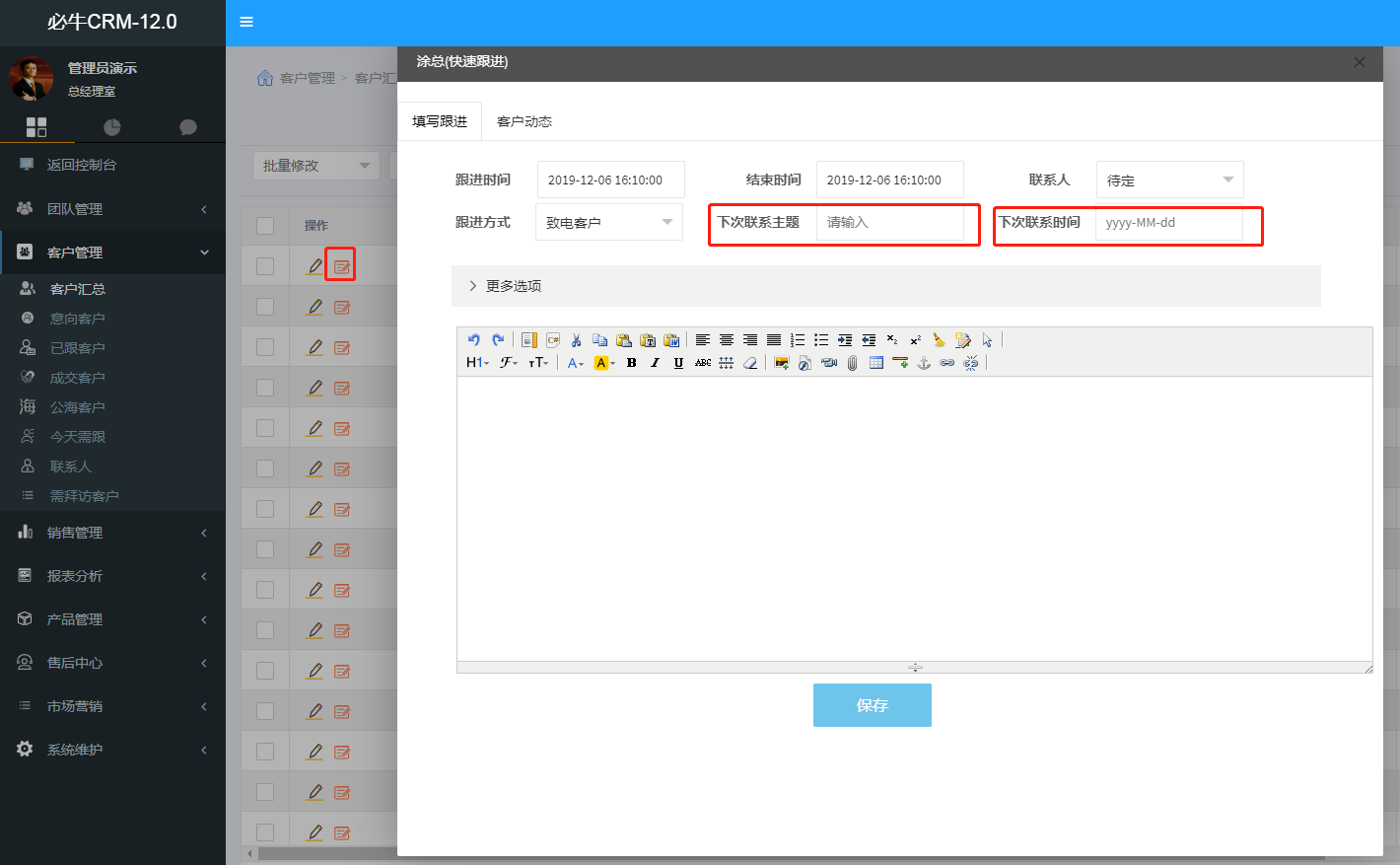This screenshot has height=865, width=1400.
Task: Switch to the 客户动态 tab
Action: 525,121
